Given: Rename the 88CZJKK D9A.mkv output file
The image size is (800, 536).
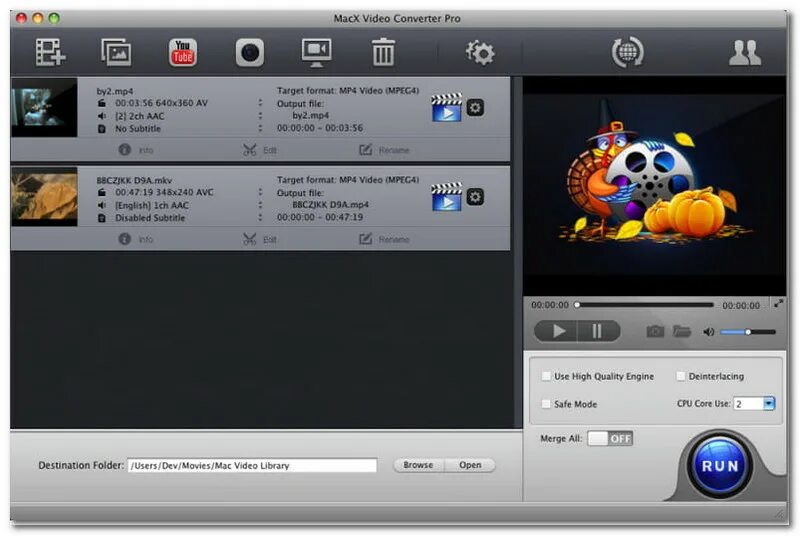Looking at the screenshot, I should point(384,239).
